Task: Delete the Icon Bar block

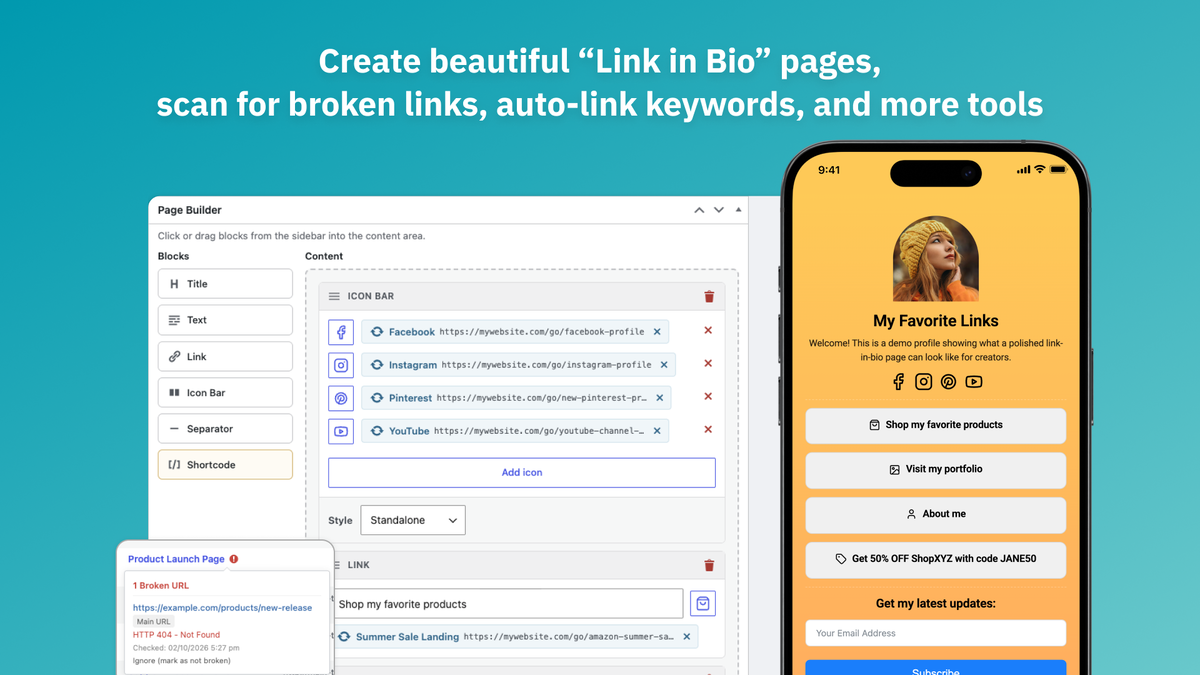Action: (x=709, y=296)
